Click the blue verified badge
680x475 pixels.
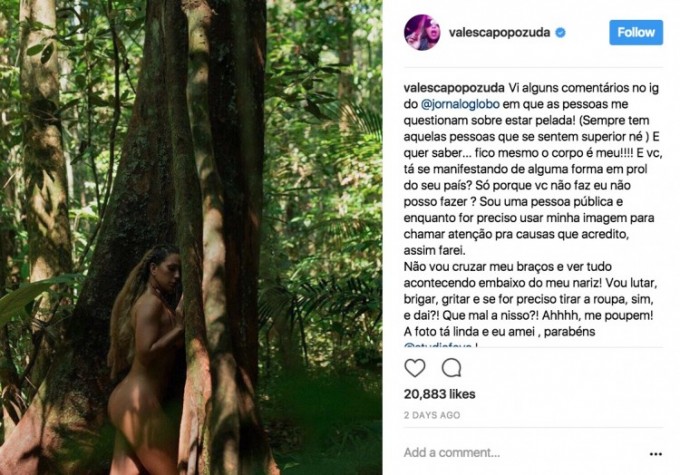561,33
